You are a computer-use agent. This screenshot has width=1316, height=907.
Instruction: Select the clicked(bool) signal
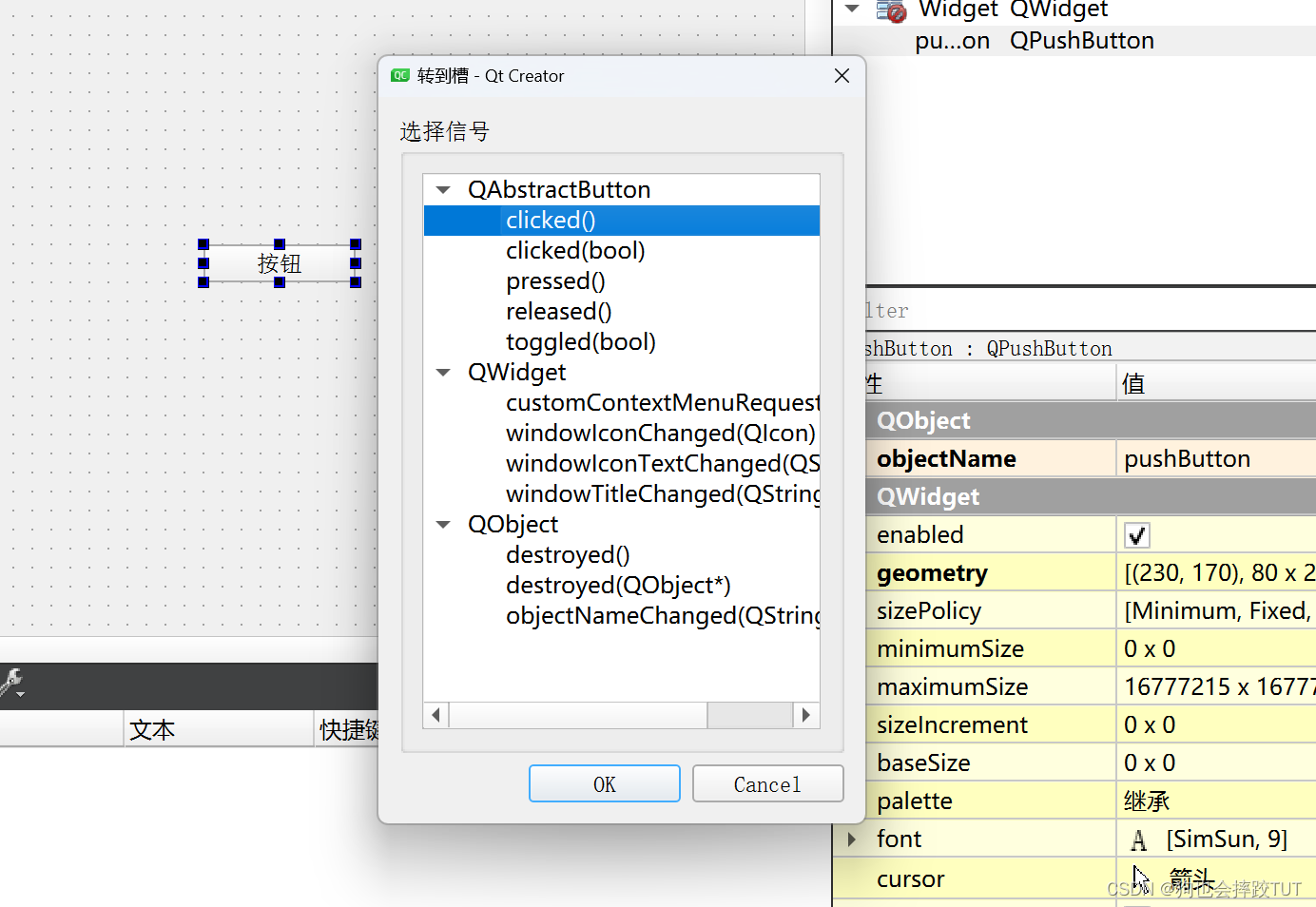point(575,251)
